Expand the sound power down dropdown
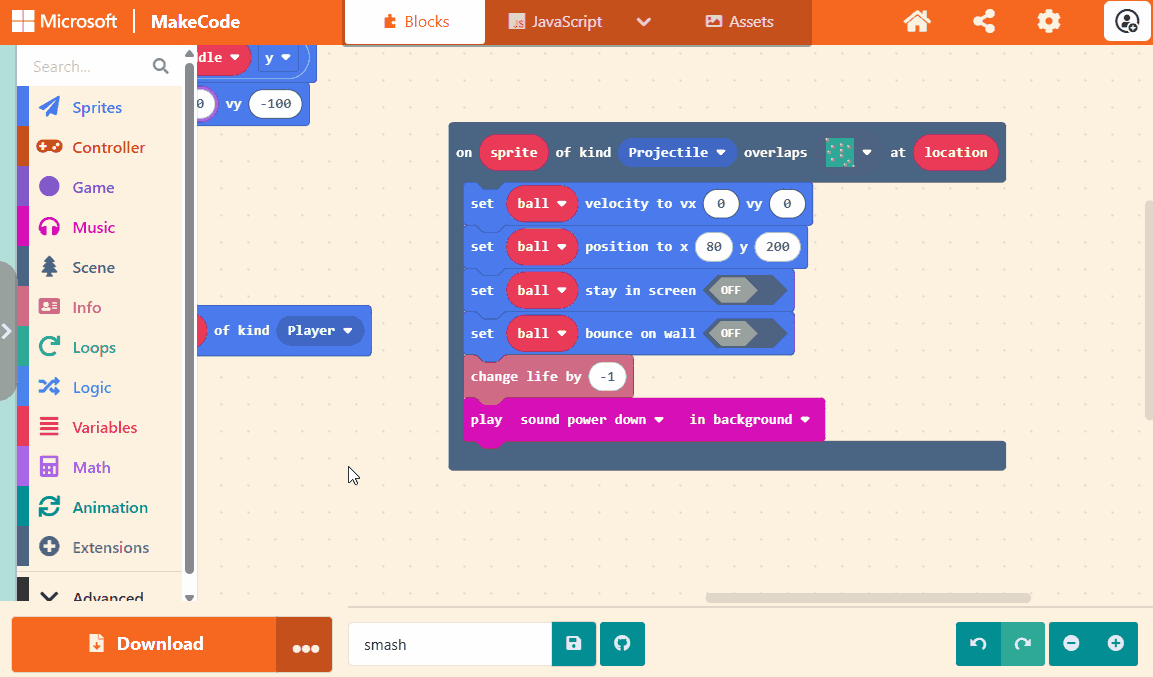This screenshot has height=677, width=1153. click(592, 420)
